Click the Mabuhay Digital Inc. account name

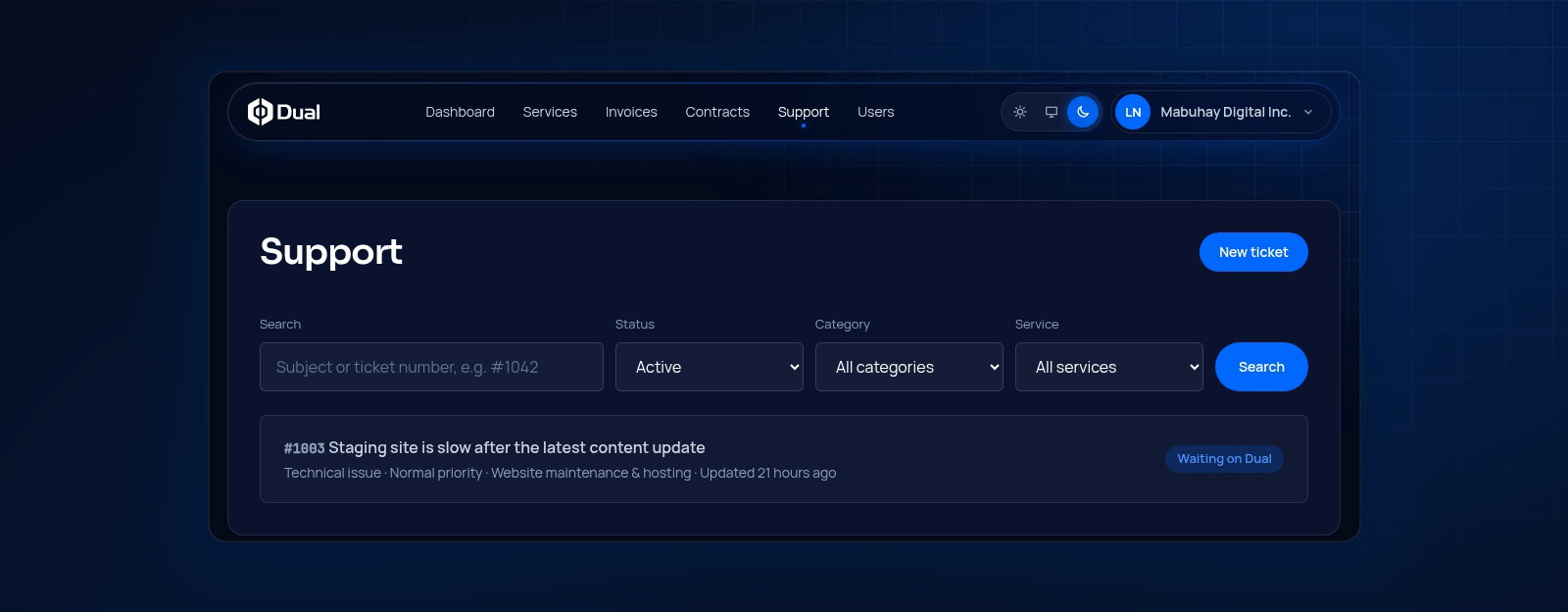(1225, 112)
